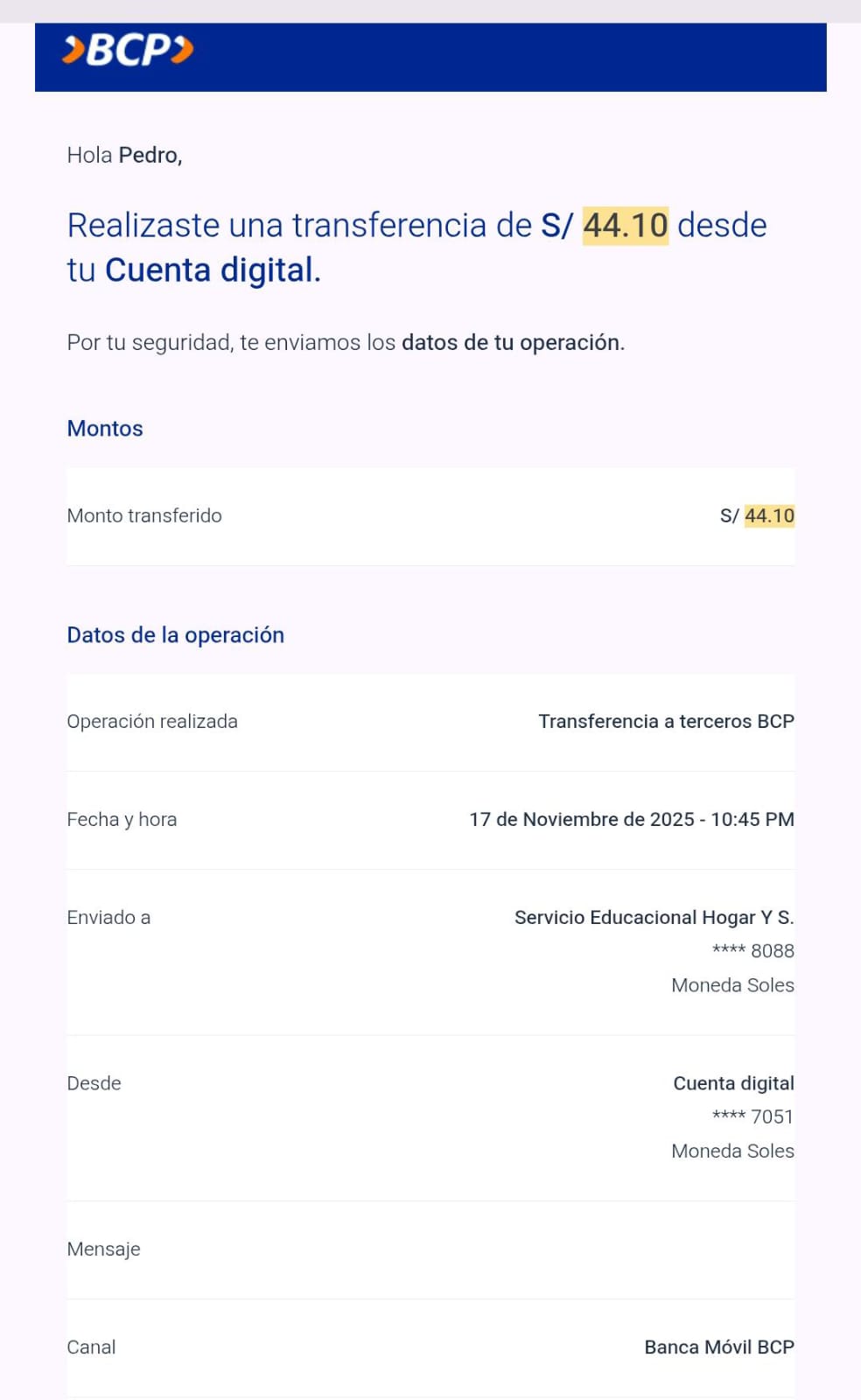861x1400 pixels.
Task: Click Moneda Soles under the recipient account
Action: pyautogui.click(x=732, y=985)
